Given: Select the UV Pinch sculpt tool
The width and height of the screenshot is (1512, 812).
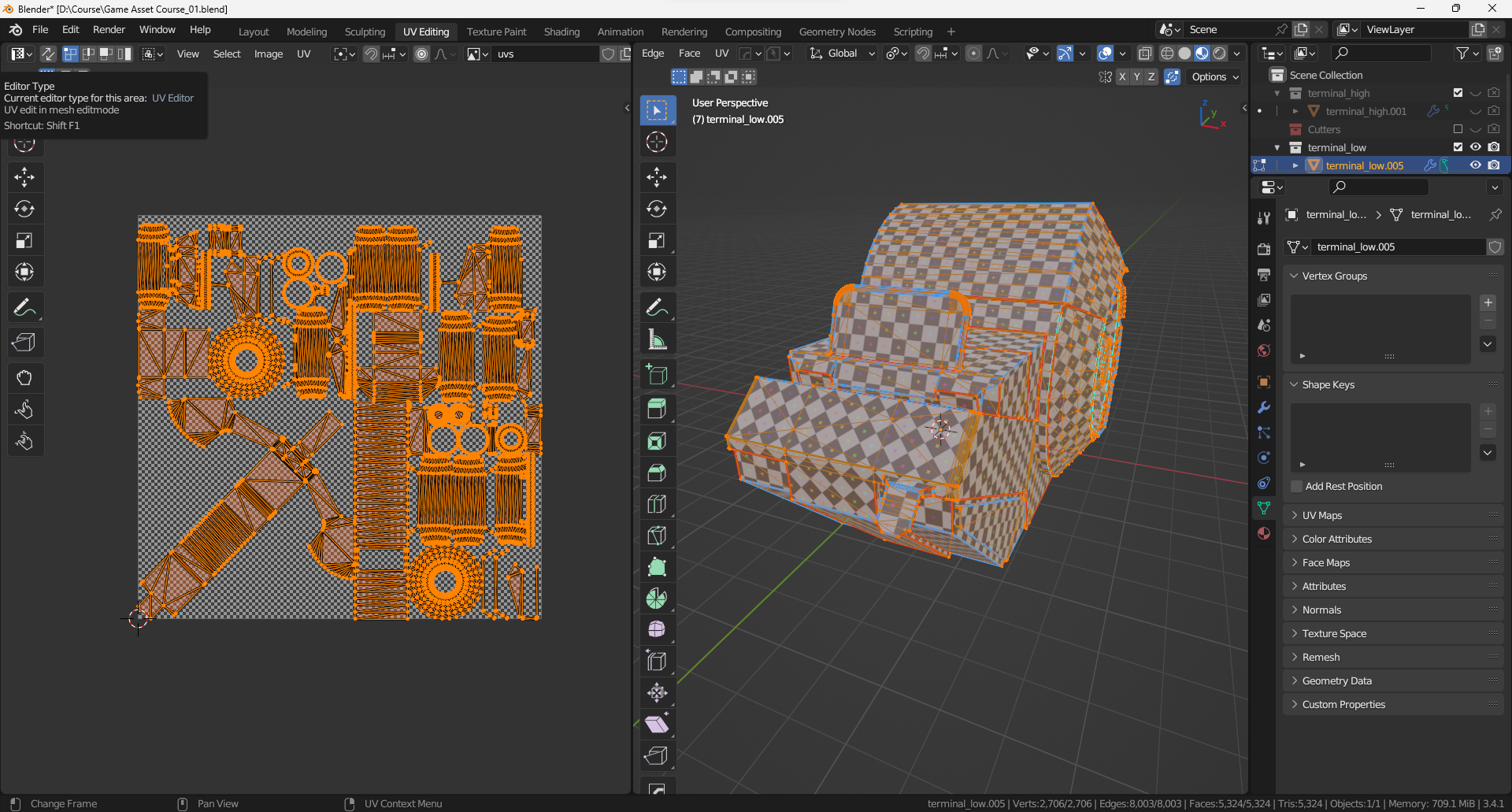Looking at the screenshot, I should tap(24, 441).
